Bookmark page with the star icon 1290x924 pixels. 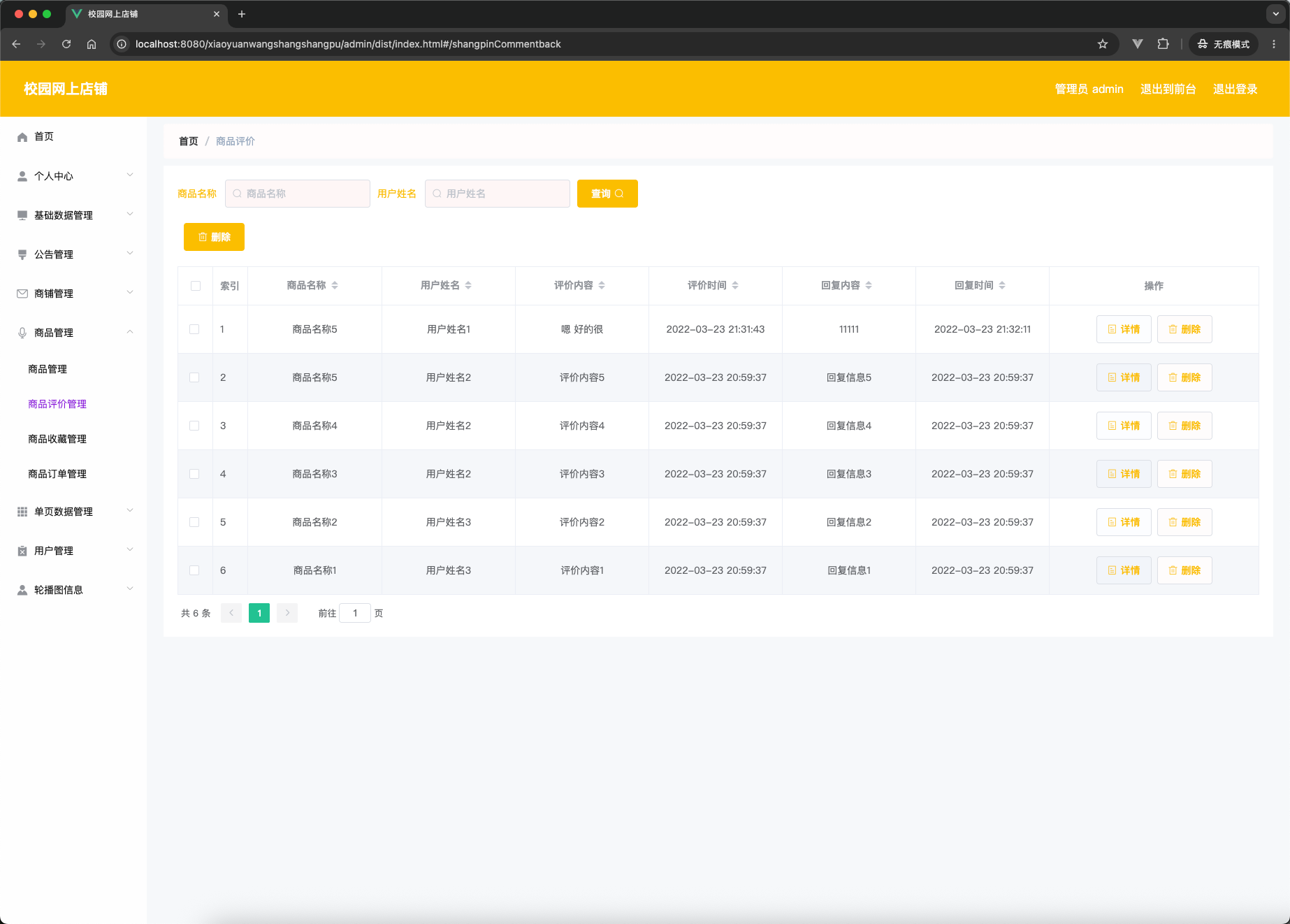(x=1103, y=44)
